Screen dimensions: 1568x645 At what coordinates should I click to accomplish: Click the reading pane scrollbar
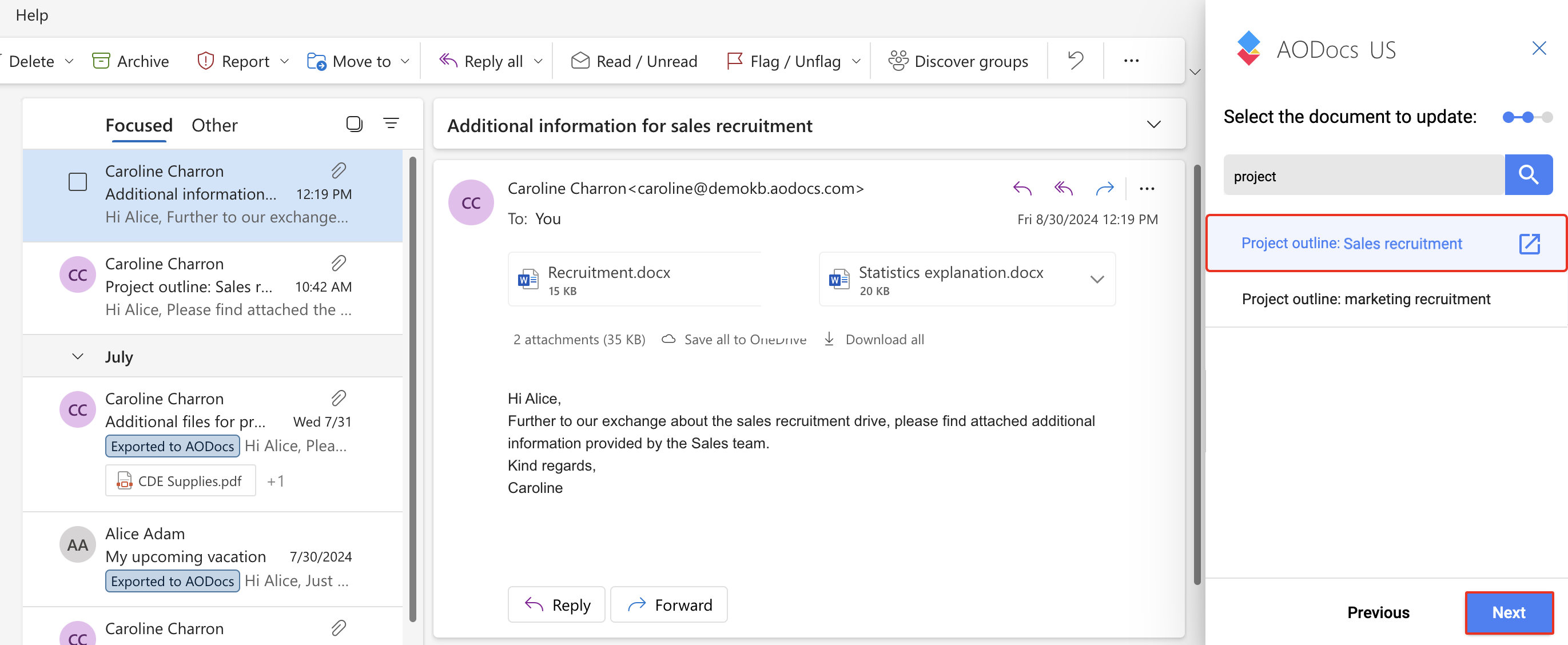[x=1197, y=374]
